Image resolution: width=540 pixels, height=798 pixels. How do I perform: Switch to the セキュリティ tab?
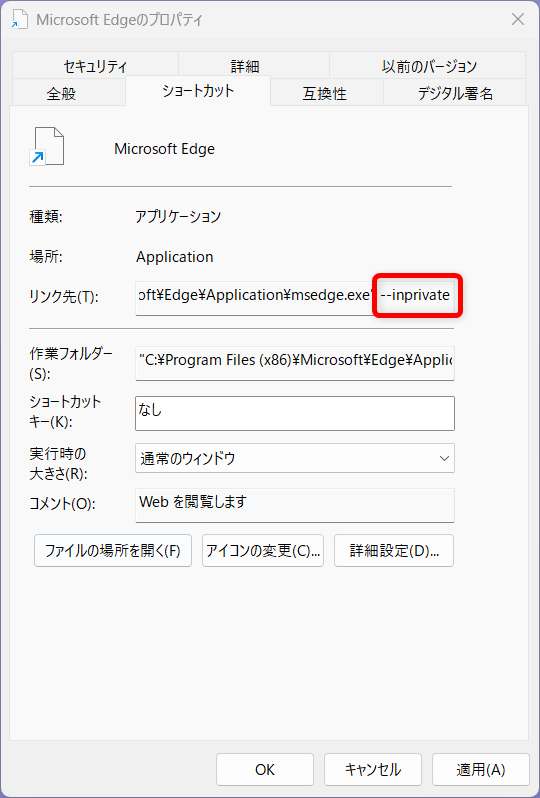pos(95,66)
